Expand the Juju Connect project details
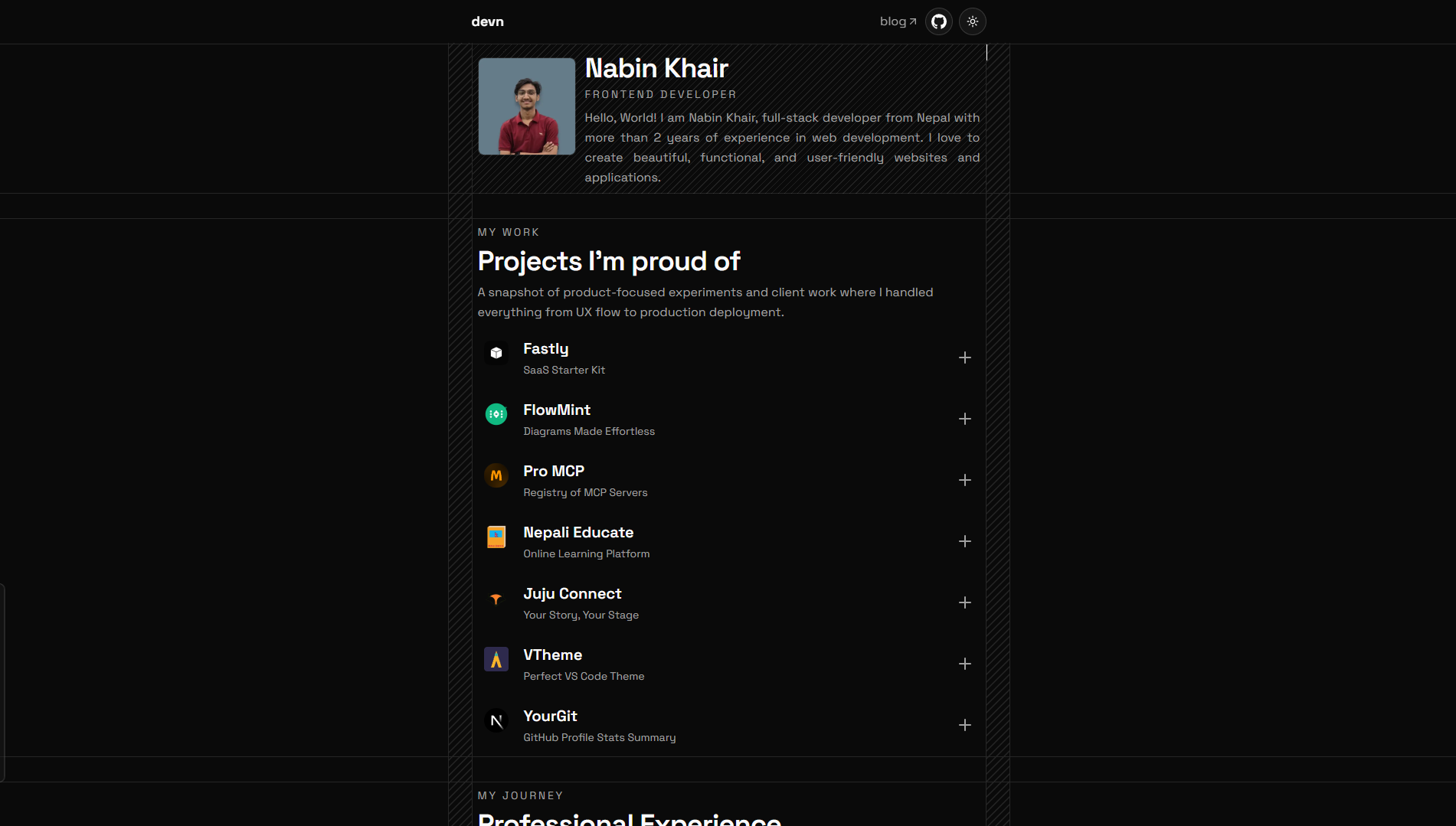Screen dimensions: 1456x826 (965, 602)
